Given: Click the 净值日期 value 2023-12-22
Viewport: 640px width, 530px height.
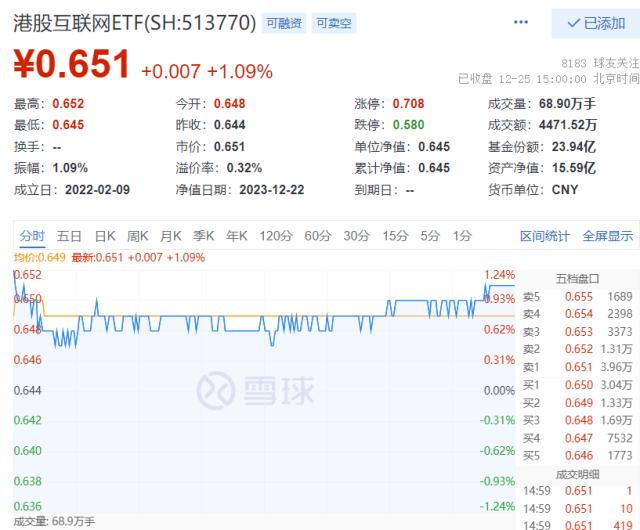Looking at the screenshot, I should click(271, 190).
